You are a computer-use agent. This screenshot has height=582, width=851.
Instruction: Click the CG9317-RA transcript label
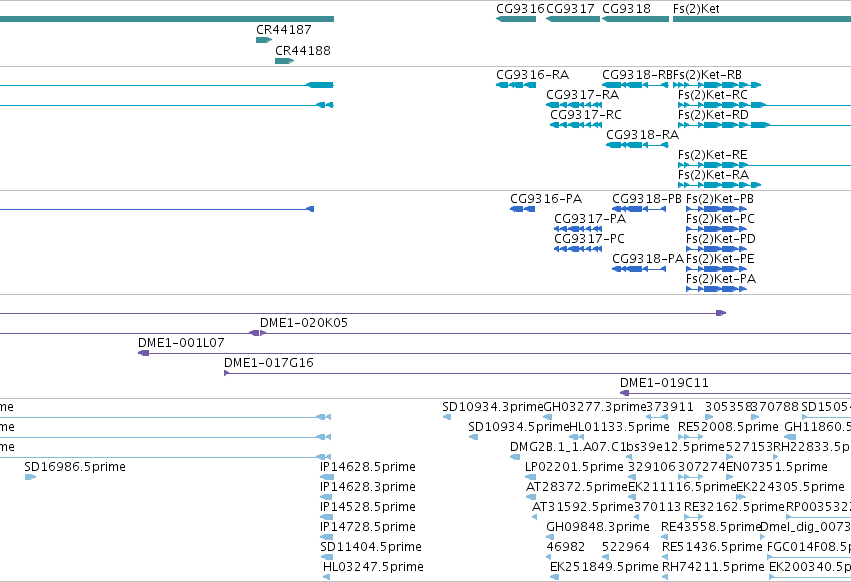point(582,95)
